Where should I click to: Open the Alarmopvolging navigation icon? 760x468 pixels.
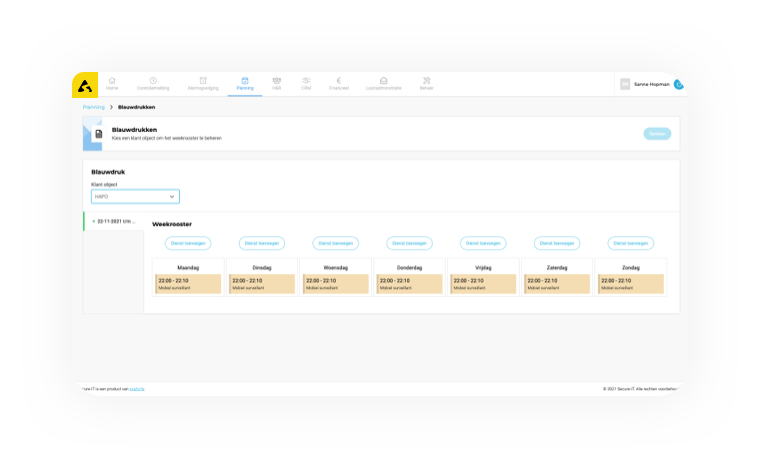(x=203, y=80)
